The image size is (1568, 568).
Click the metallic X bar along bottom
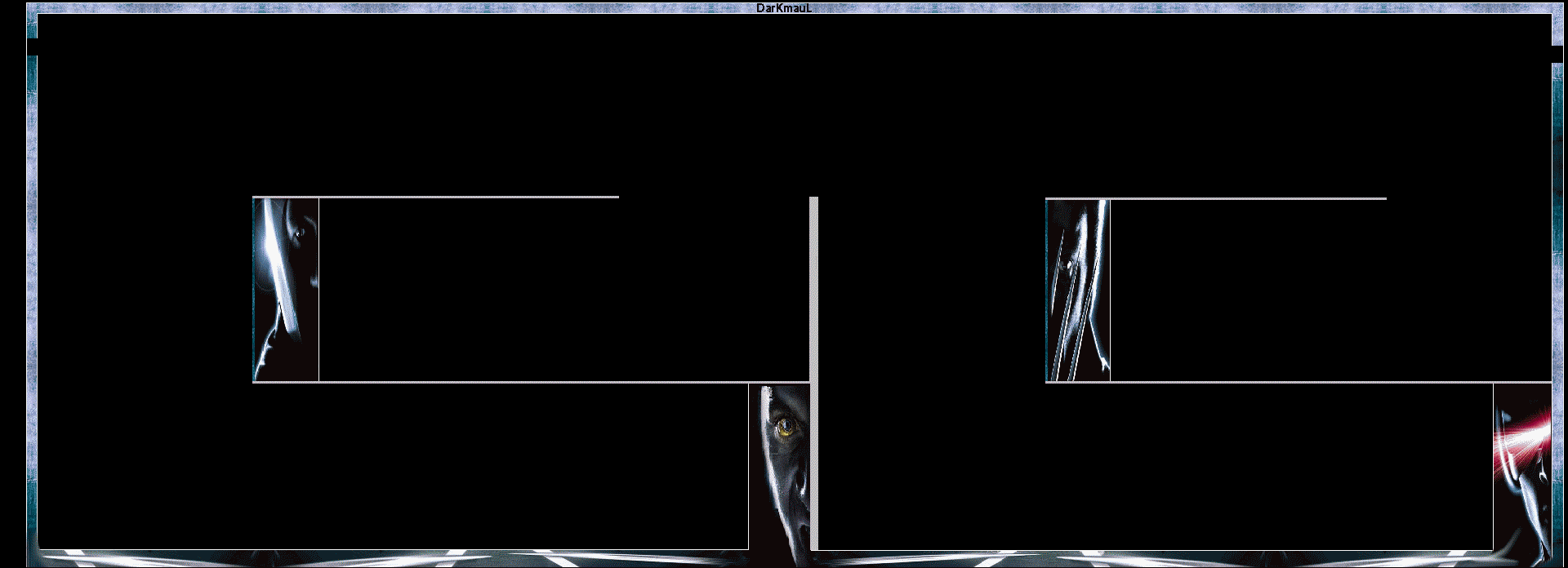[784, 559]
